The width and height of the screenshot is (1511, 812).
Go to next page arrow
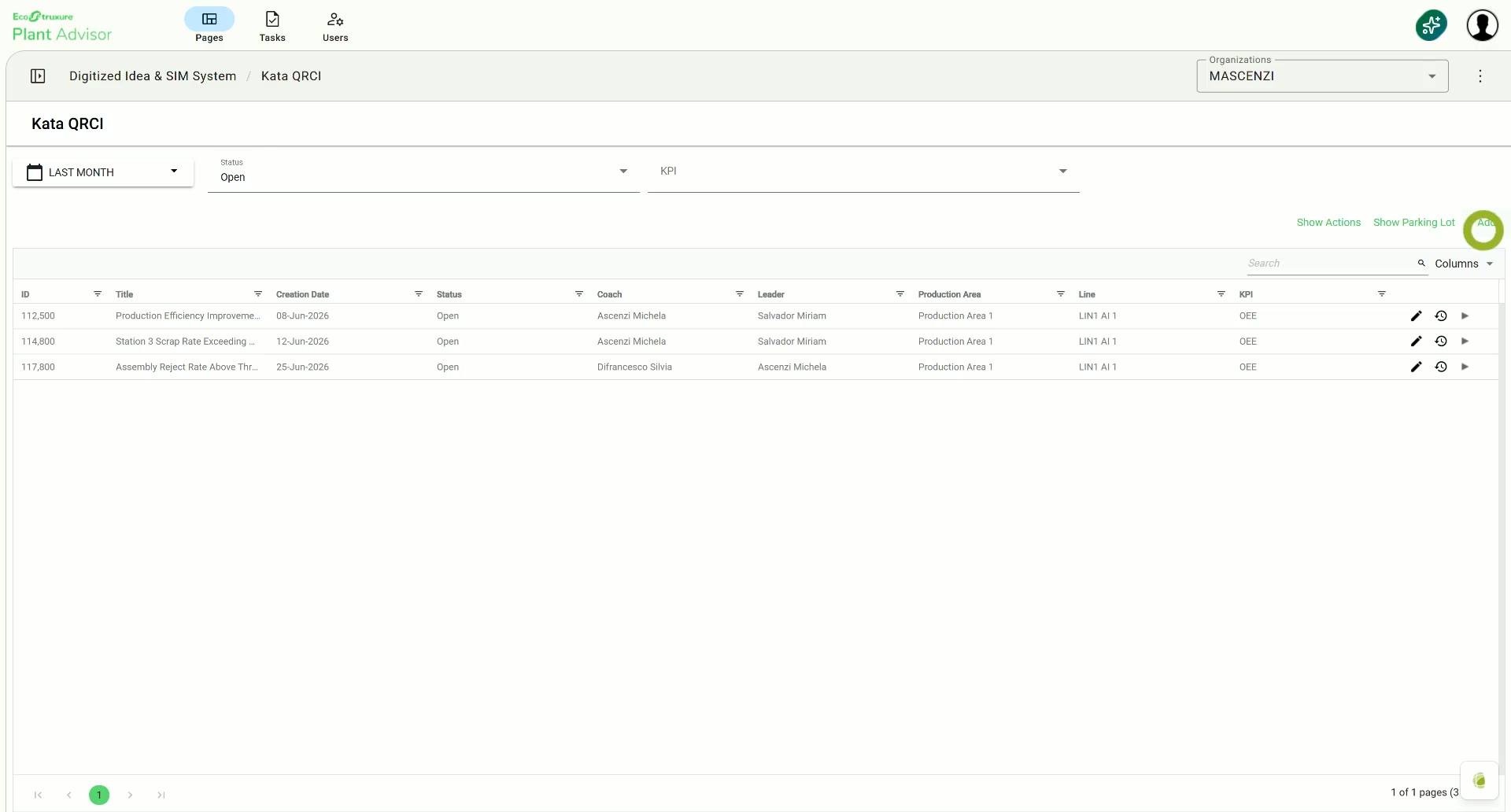click(x=130, y=795)
